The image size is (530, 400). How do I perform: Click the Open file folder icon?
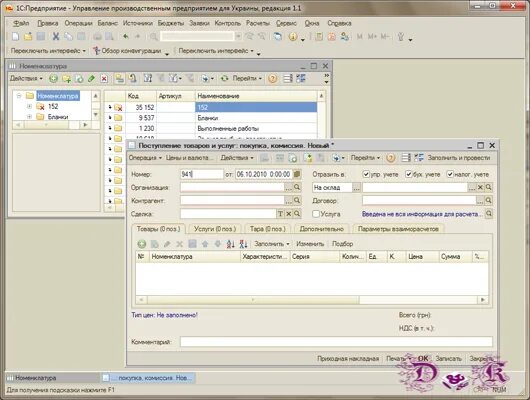click(x=28, y=37)
